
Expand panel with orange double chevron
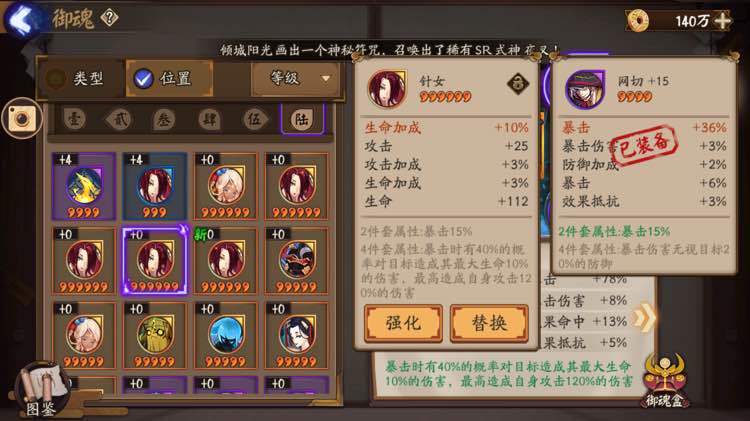(643, 317)
